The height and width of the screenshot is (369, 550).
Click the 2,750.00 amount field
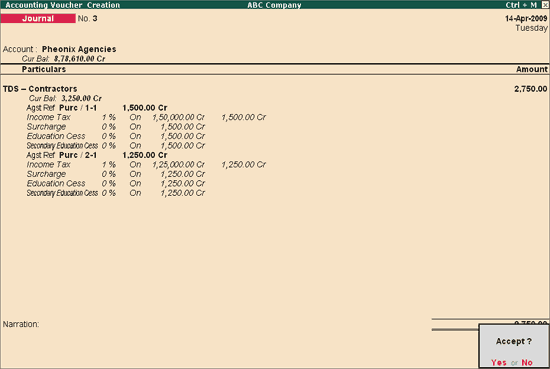pos(530,89)
